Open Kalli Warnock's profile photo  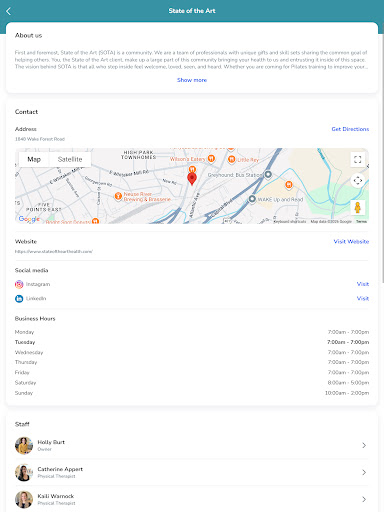tap(24, 499)
